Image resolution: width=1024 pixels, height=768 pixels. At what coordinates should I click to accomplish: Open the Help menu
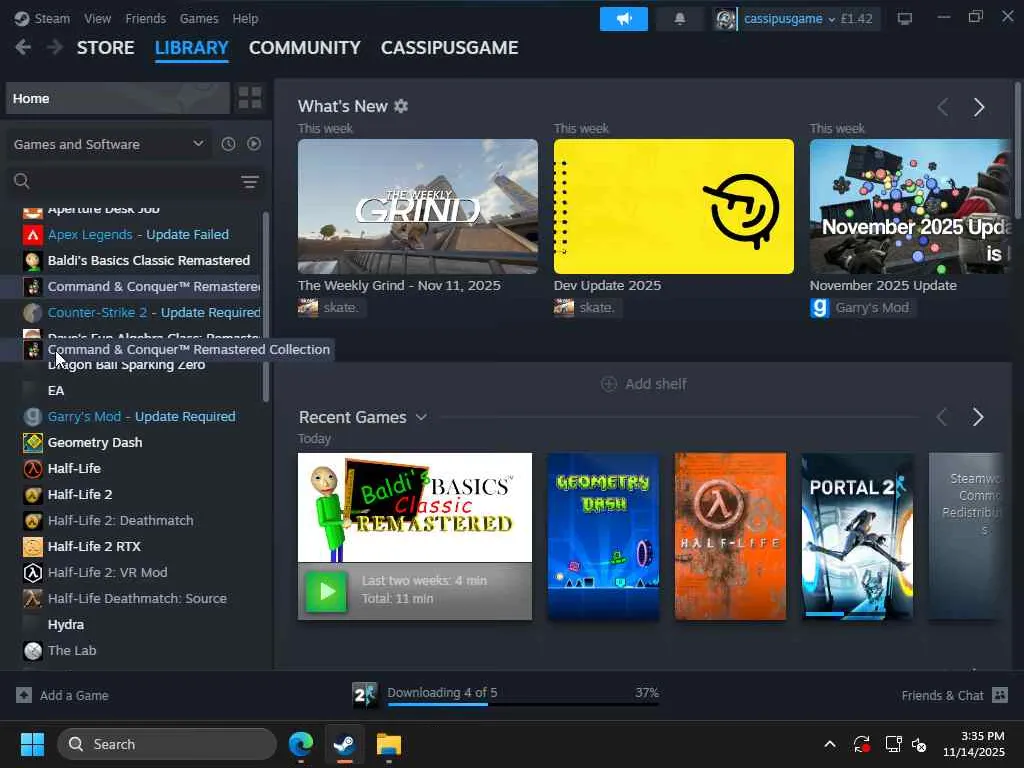coord(246,19)
